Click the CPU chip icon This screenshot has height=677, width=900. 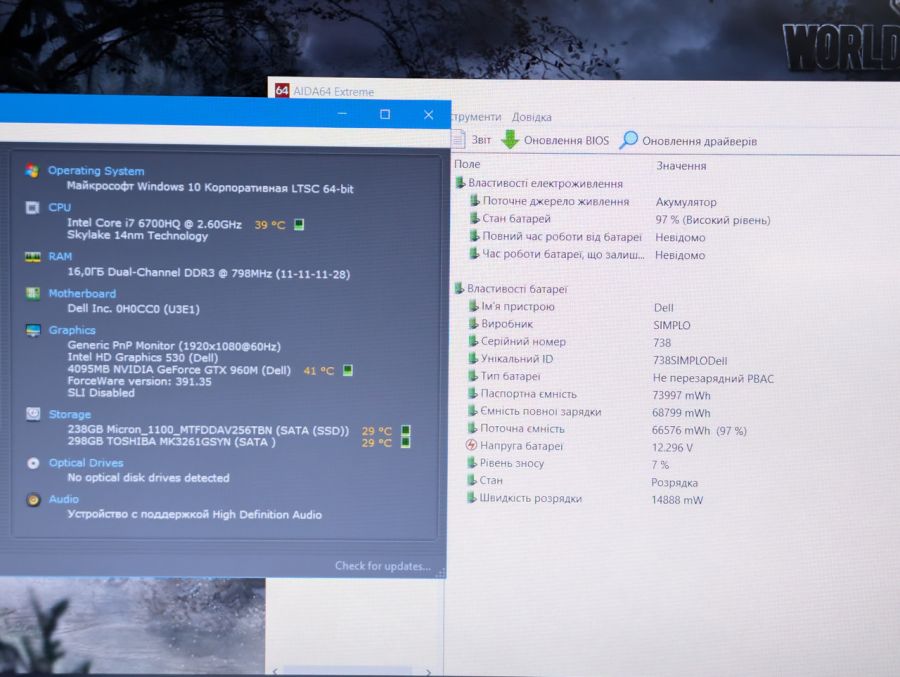[32, 207]
